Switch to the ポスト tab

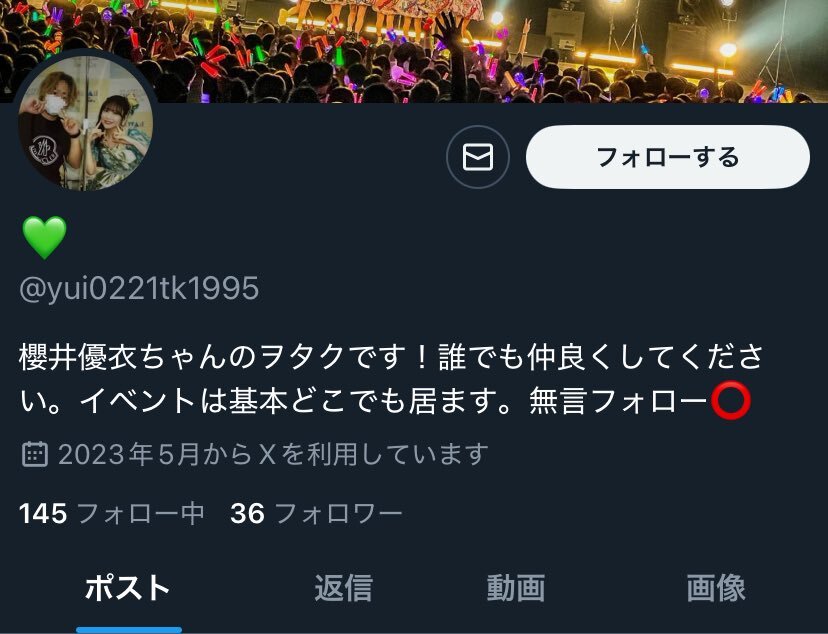[127, 588]
